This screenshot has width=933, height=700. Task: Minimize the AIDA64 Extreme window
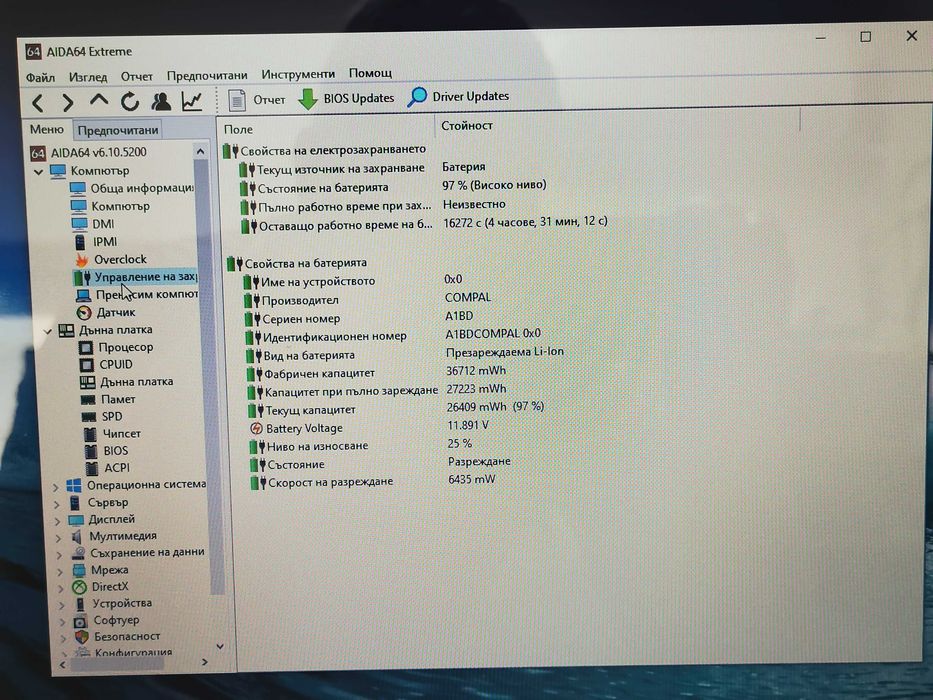[x=821, y=38]
